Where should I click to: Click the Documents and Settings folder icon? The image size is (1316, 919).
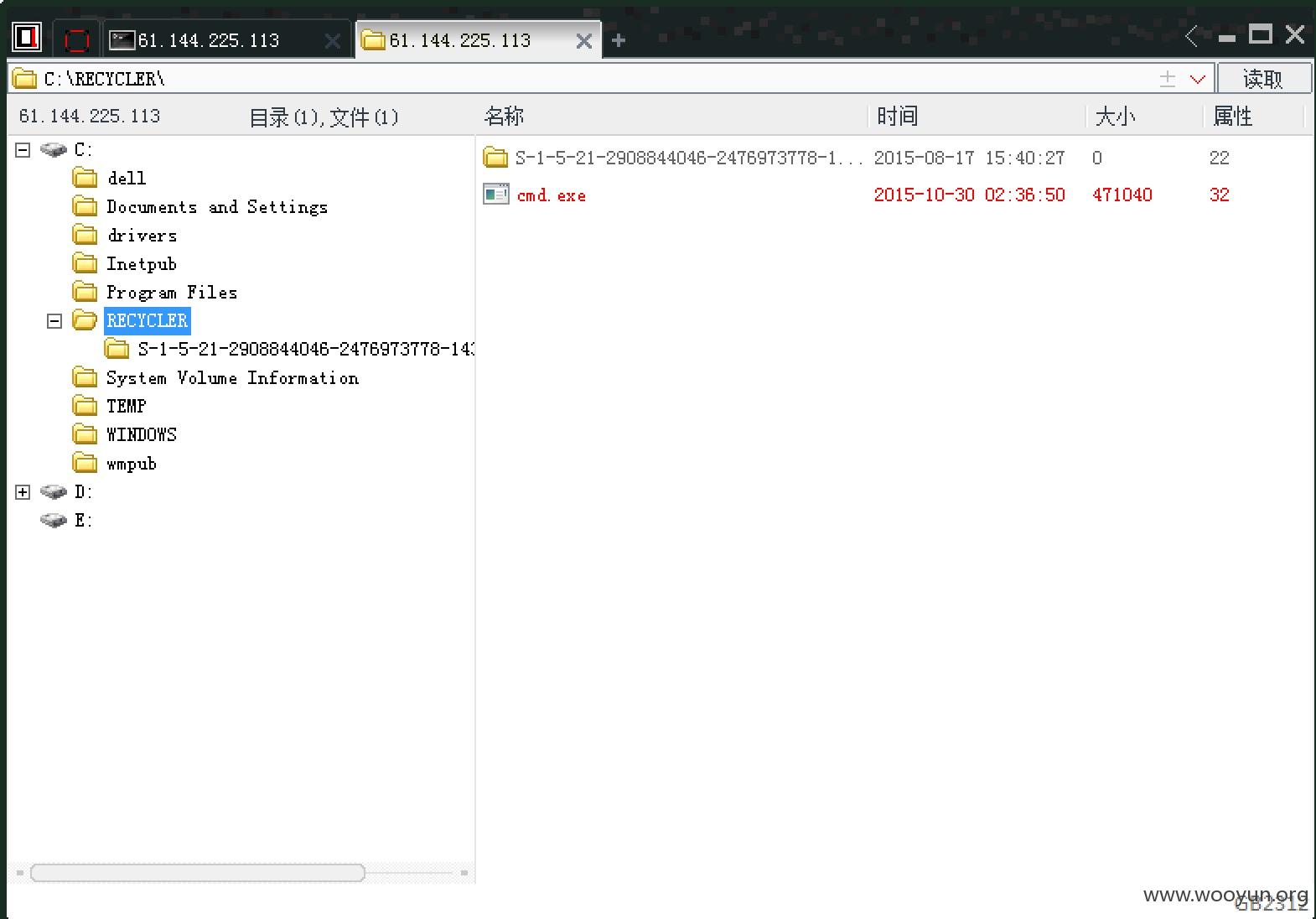pos(85,205)
